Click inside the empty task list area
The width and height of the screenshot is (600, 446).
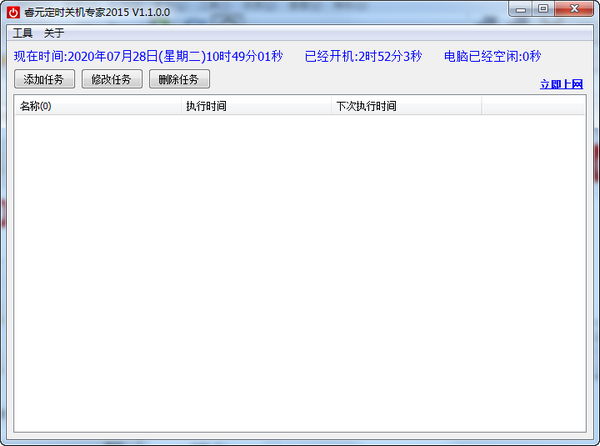(x=300, y=270)
